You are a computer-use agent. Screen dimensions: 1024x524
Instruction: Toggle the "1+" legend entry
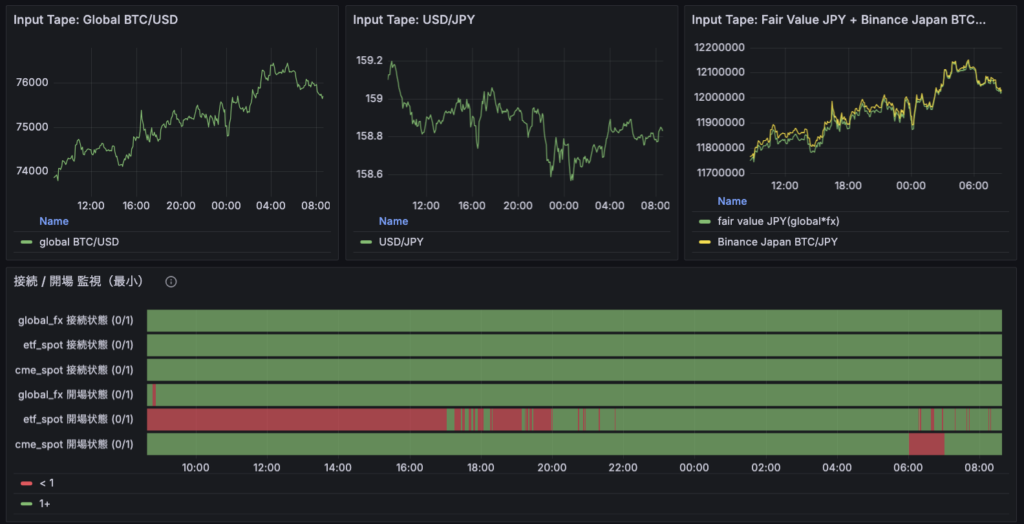pos(45,504)
